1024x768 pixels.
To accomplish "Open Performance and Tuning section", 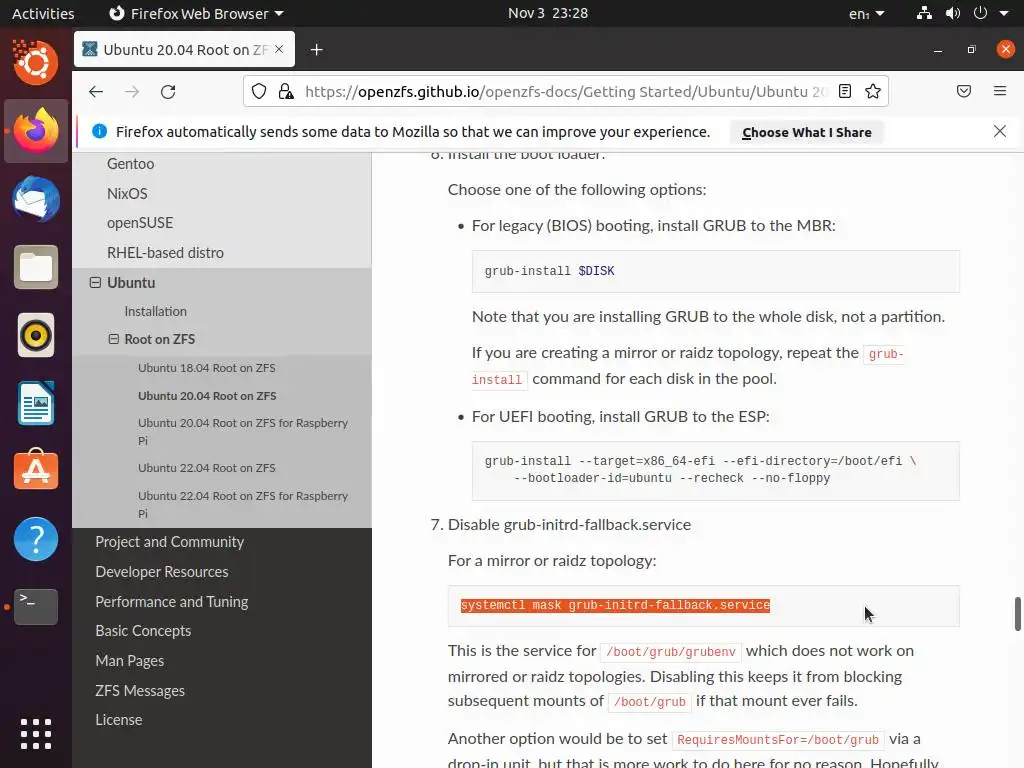I will [172, 601].
